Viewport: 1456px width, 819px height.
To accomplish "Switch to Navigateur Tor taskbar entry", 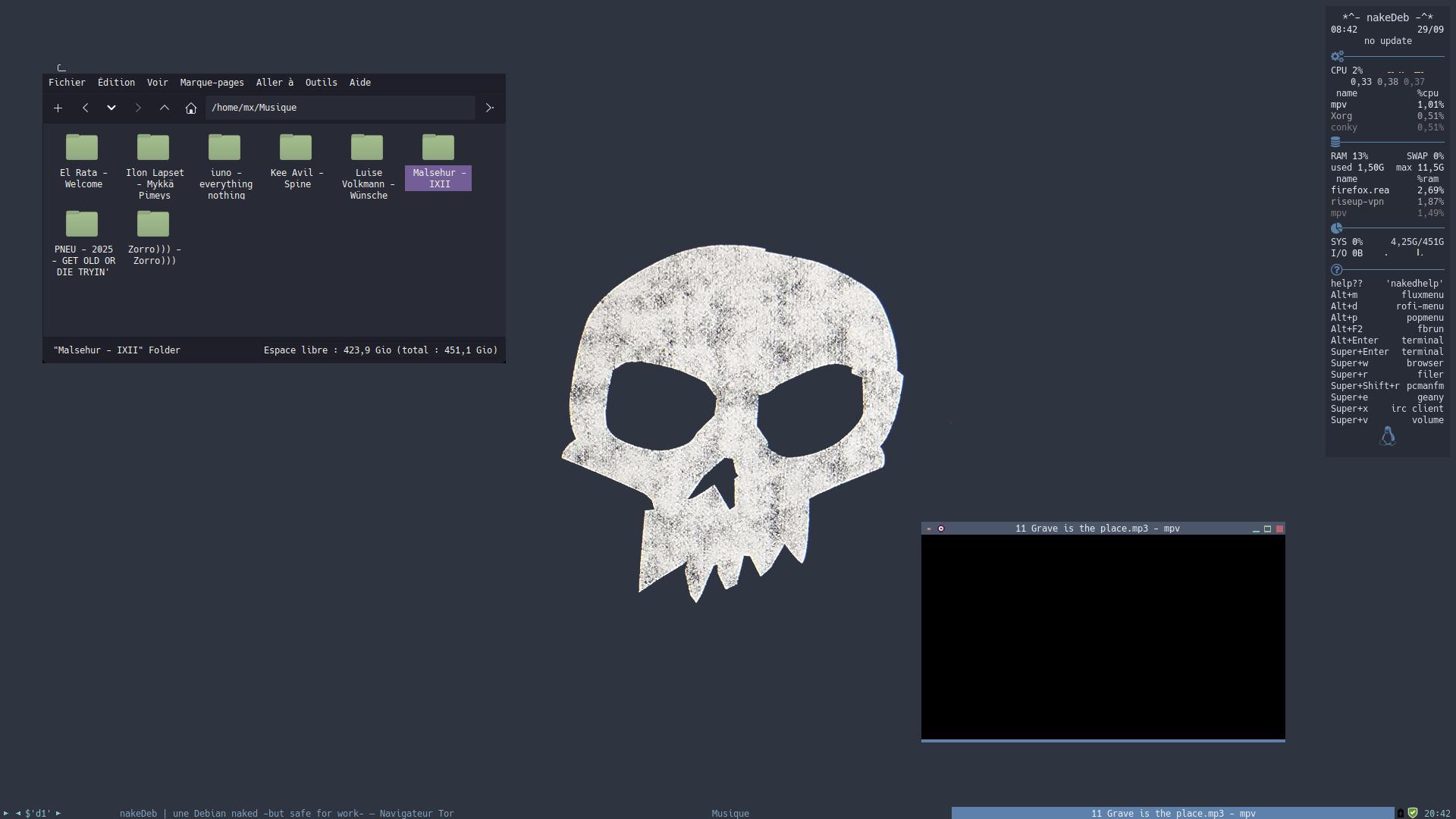I will [287, 813].
